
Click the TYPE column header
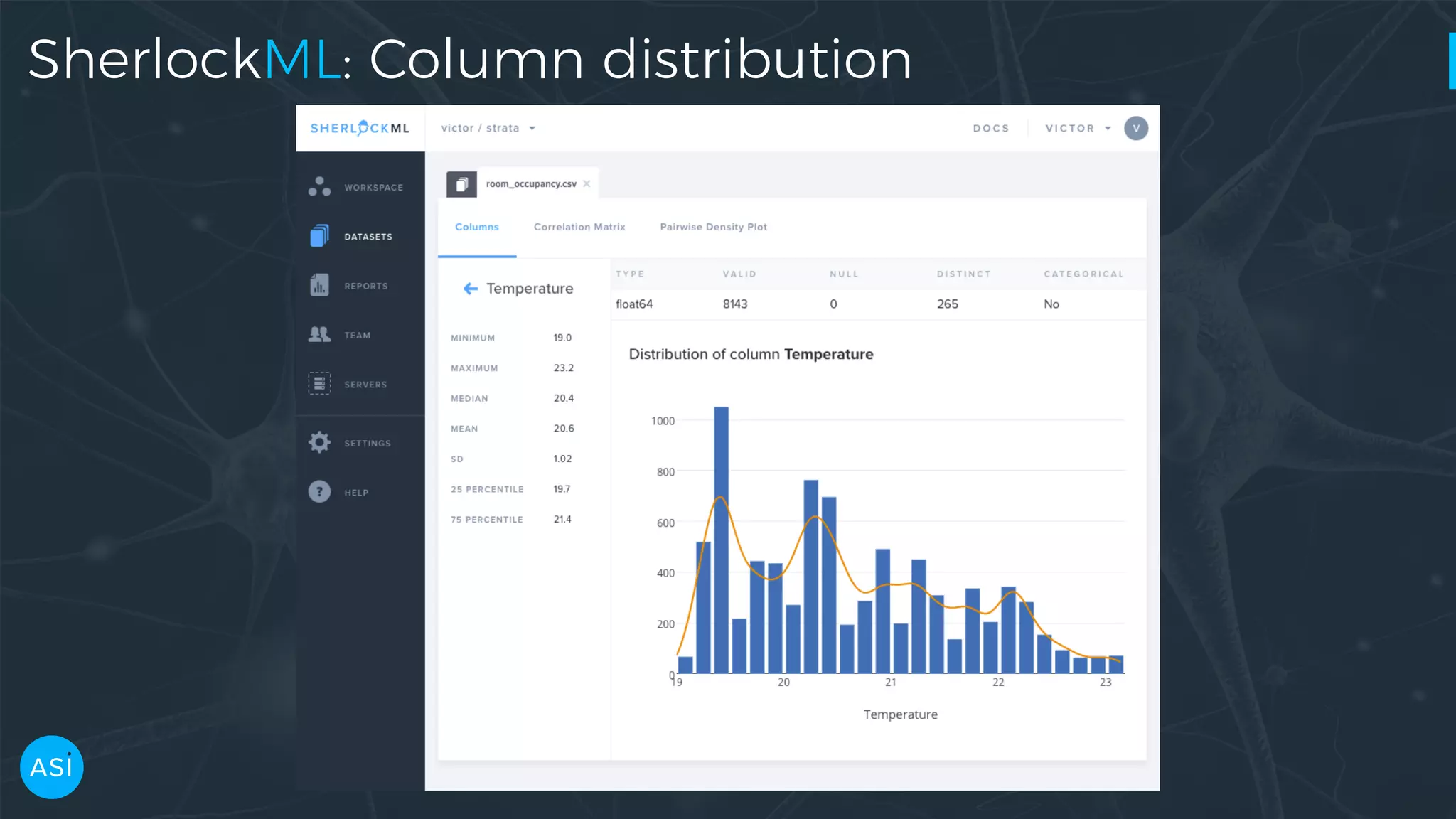[x=630, y=274]
